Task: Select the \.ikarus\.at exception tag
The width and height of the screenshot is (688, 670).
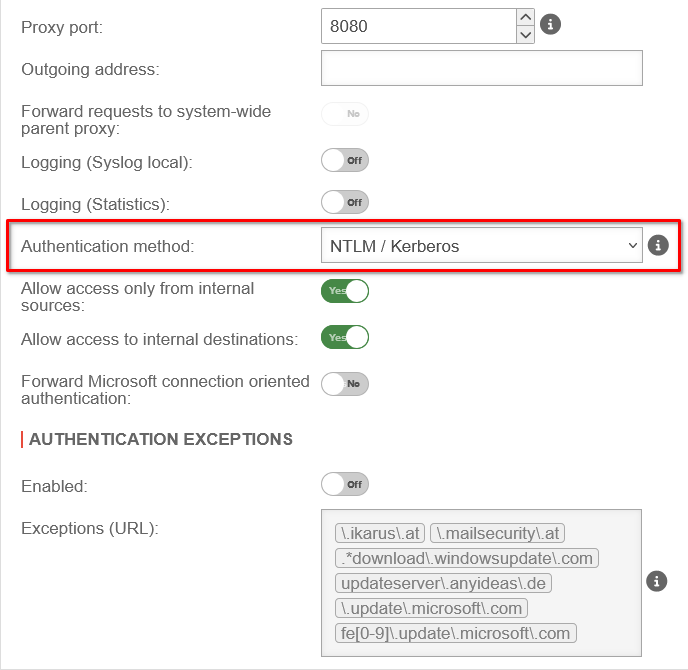Action: [380, 533]
